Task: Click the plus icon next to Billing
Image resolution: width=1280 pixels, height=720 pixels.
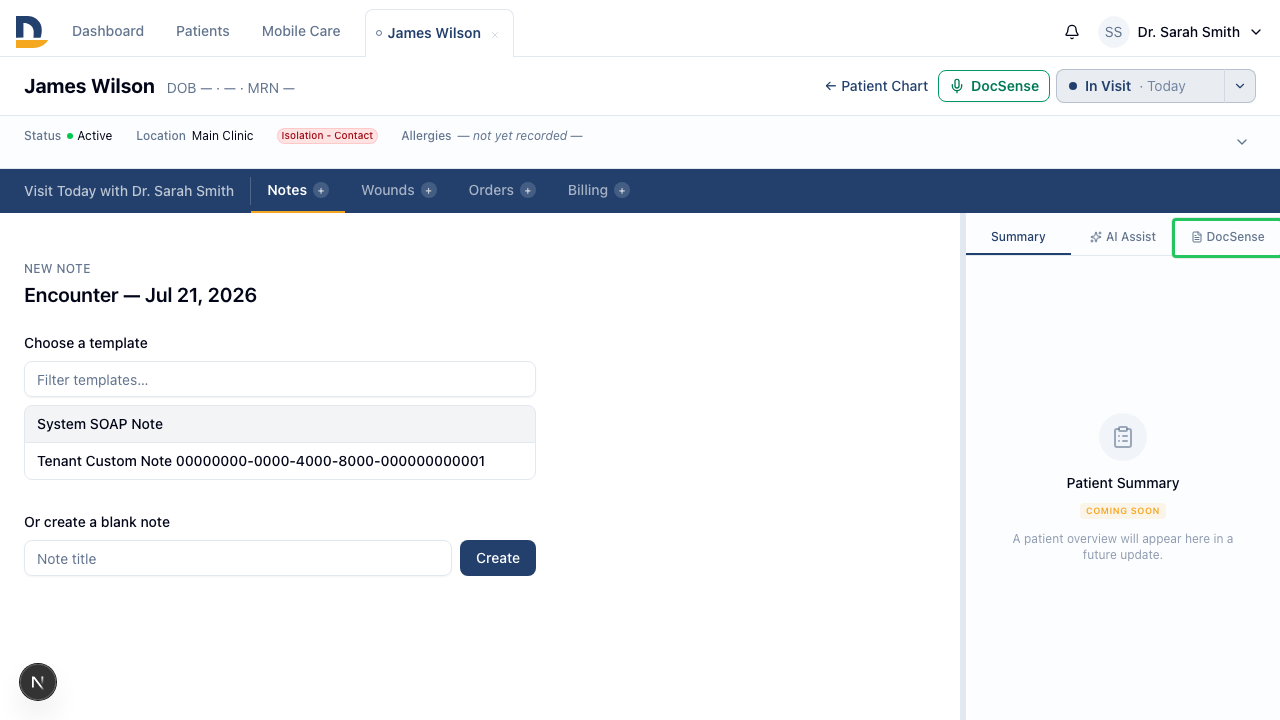Action: pyautogui.click(x=622, y=190)
